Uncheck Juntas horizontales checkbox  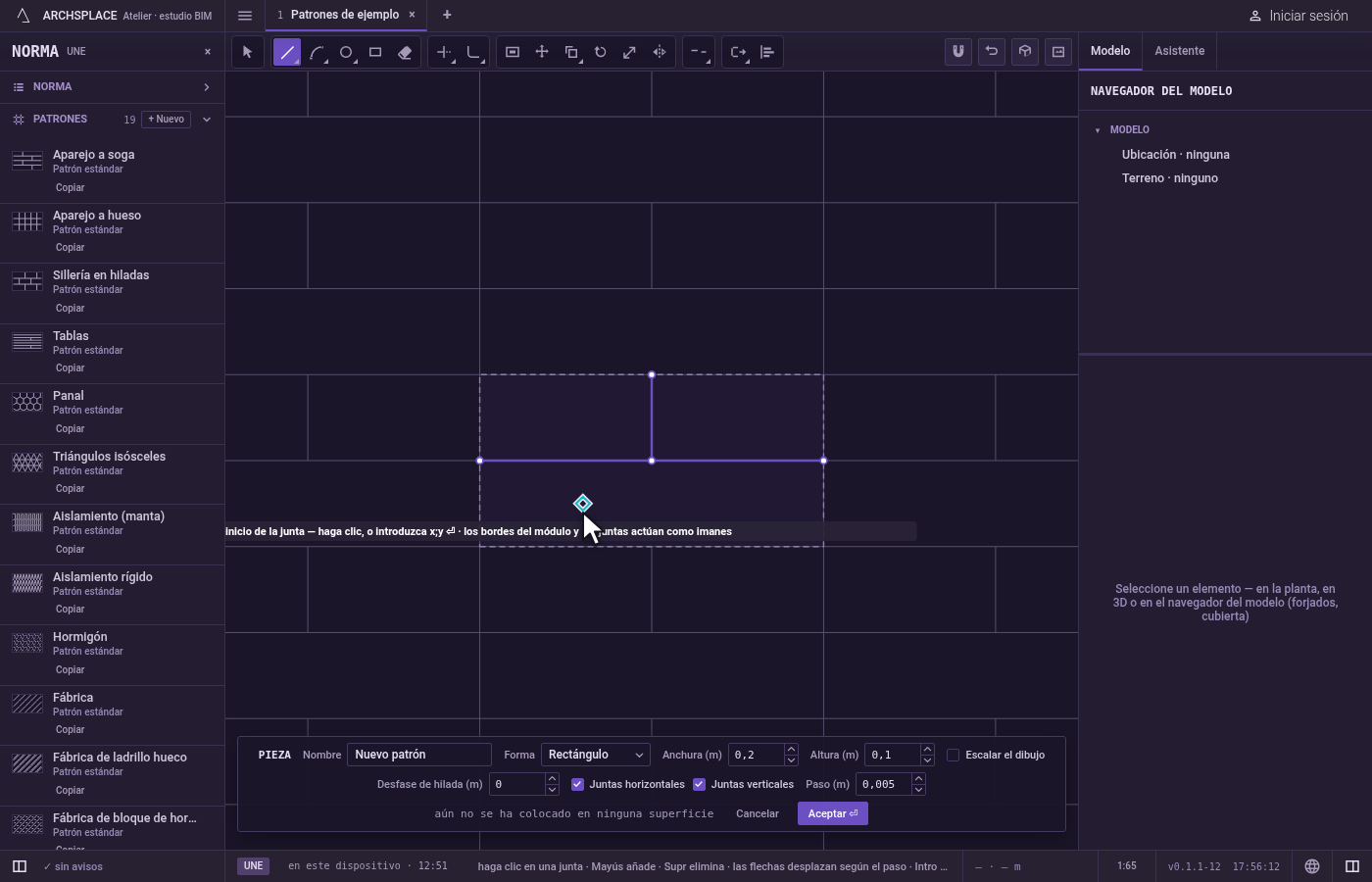click(577, 784)
